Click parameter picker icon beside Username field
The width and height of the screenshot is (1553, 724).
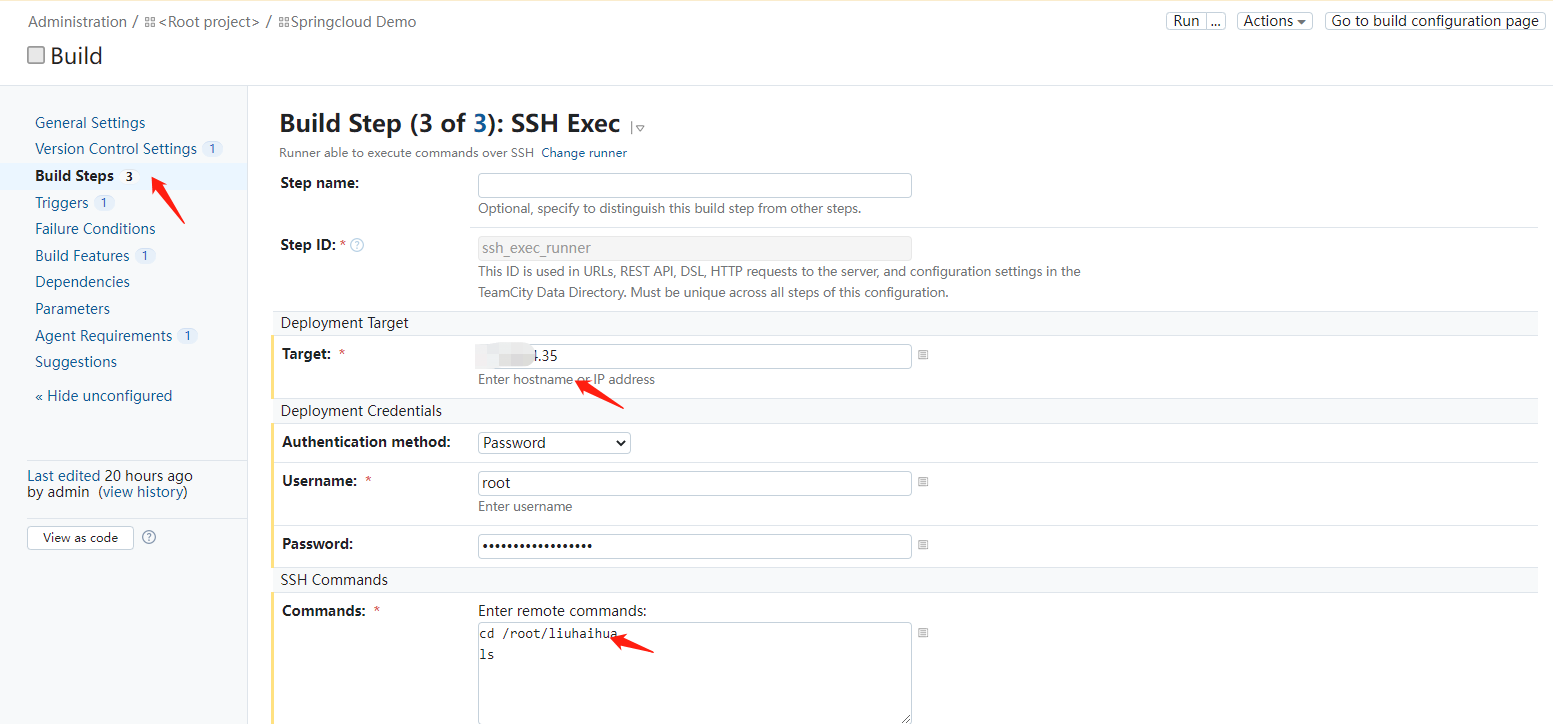pyautogui.click(x=923, y=482)
